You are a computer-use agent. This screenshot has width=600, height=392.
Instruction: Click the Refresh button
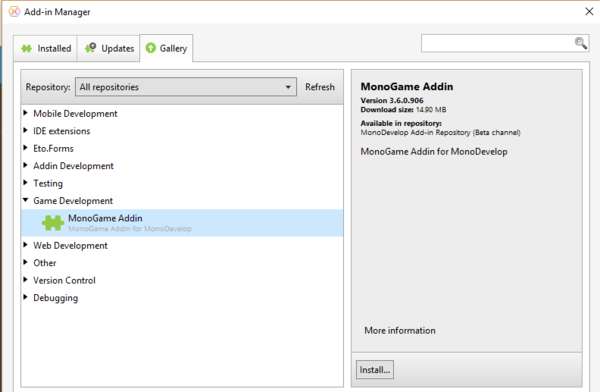click(320, 87)
